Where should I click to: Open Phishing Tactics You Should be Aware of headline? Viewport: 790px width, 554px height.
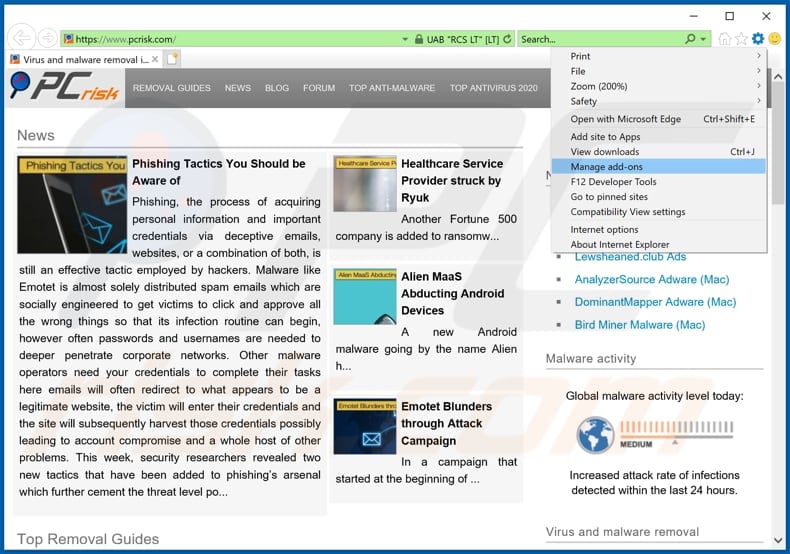[x=219, y=172]
